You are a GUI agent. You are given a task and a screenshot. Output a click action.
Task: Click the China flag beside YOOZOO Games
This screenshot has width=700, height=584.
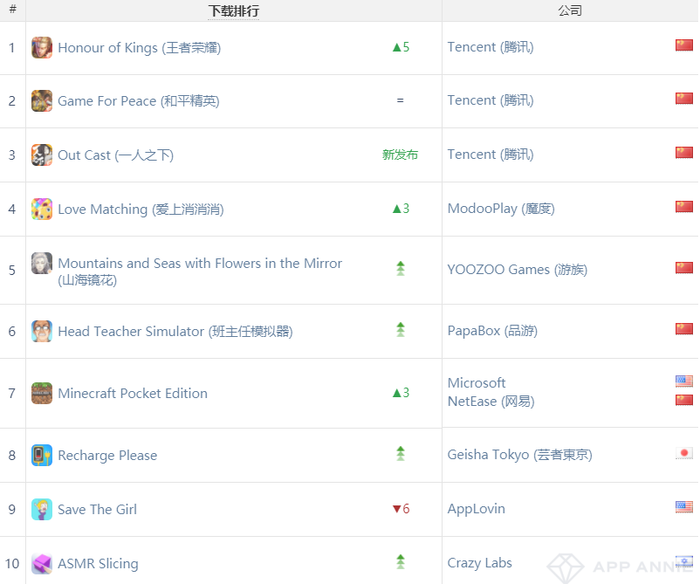[684, 267]
